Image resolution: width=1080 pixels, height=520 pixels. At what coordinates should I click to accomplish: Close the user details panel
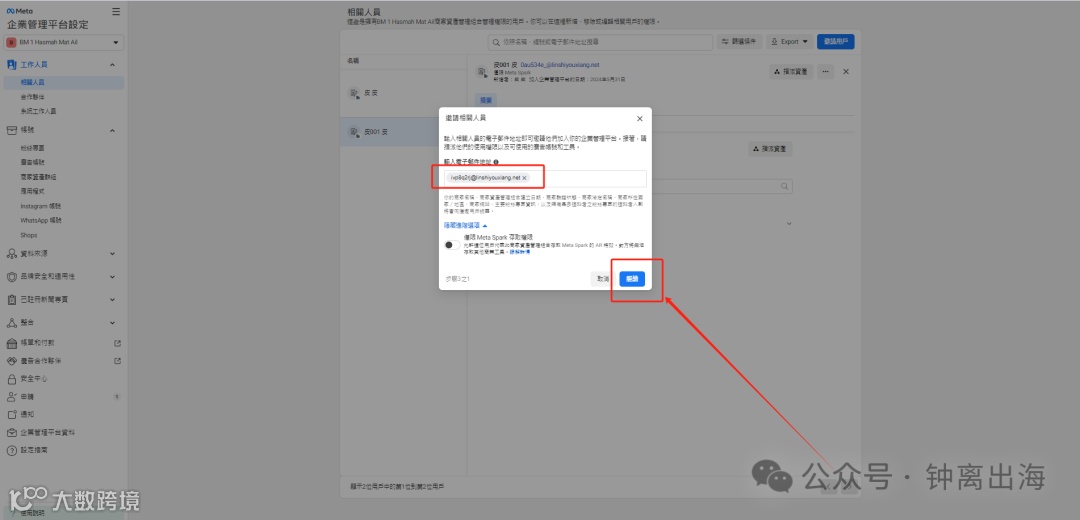click(846, 72)
